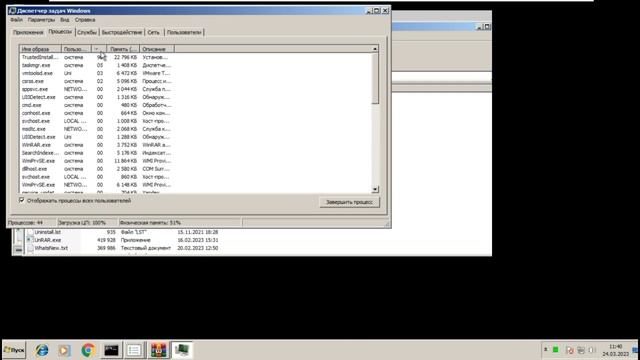Screen dimensions: 640x360
Task: Select the csrss.exe process row
Action: 196,81
